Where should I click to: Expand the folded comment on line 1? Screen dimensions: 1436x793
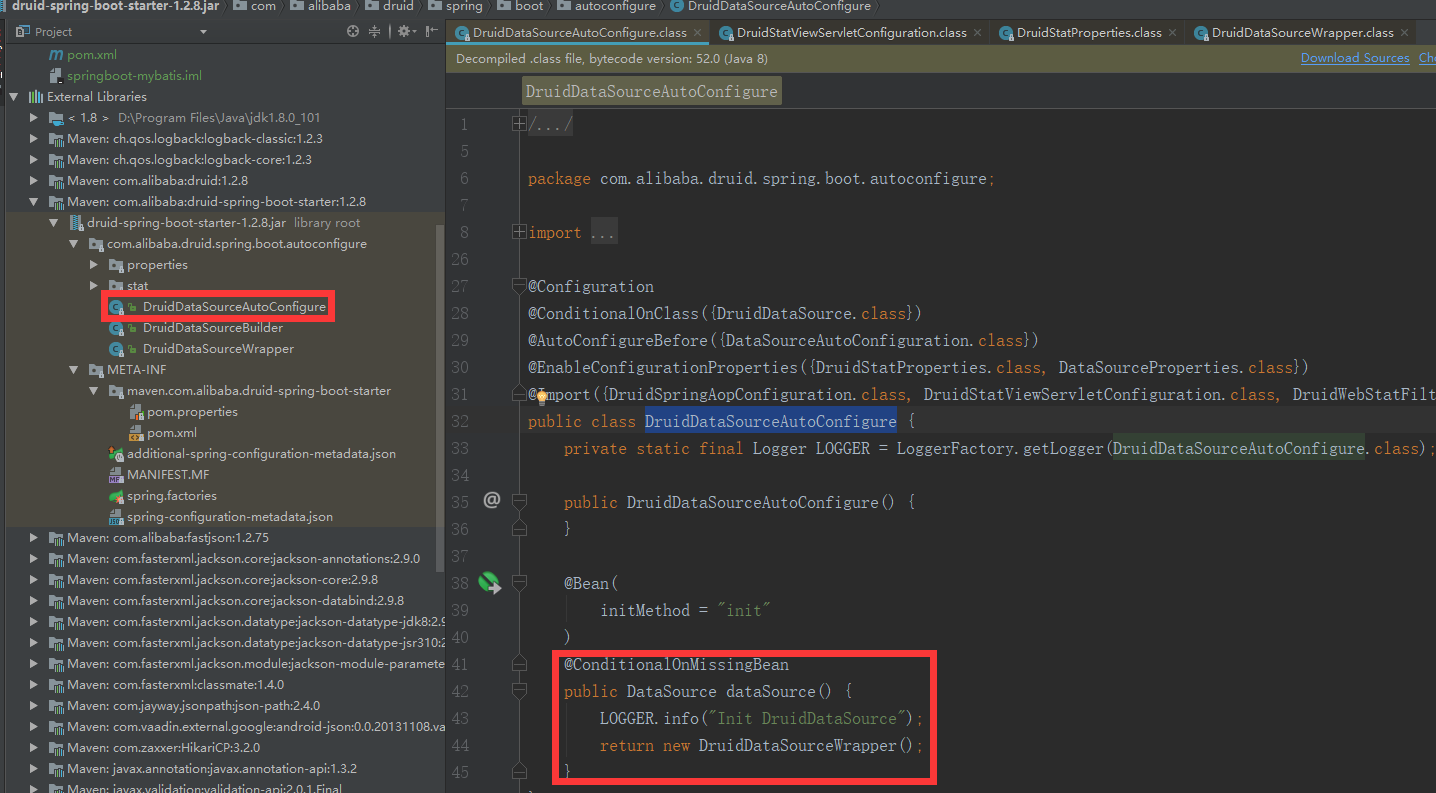pos(519,124)
